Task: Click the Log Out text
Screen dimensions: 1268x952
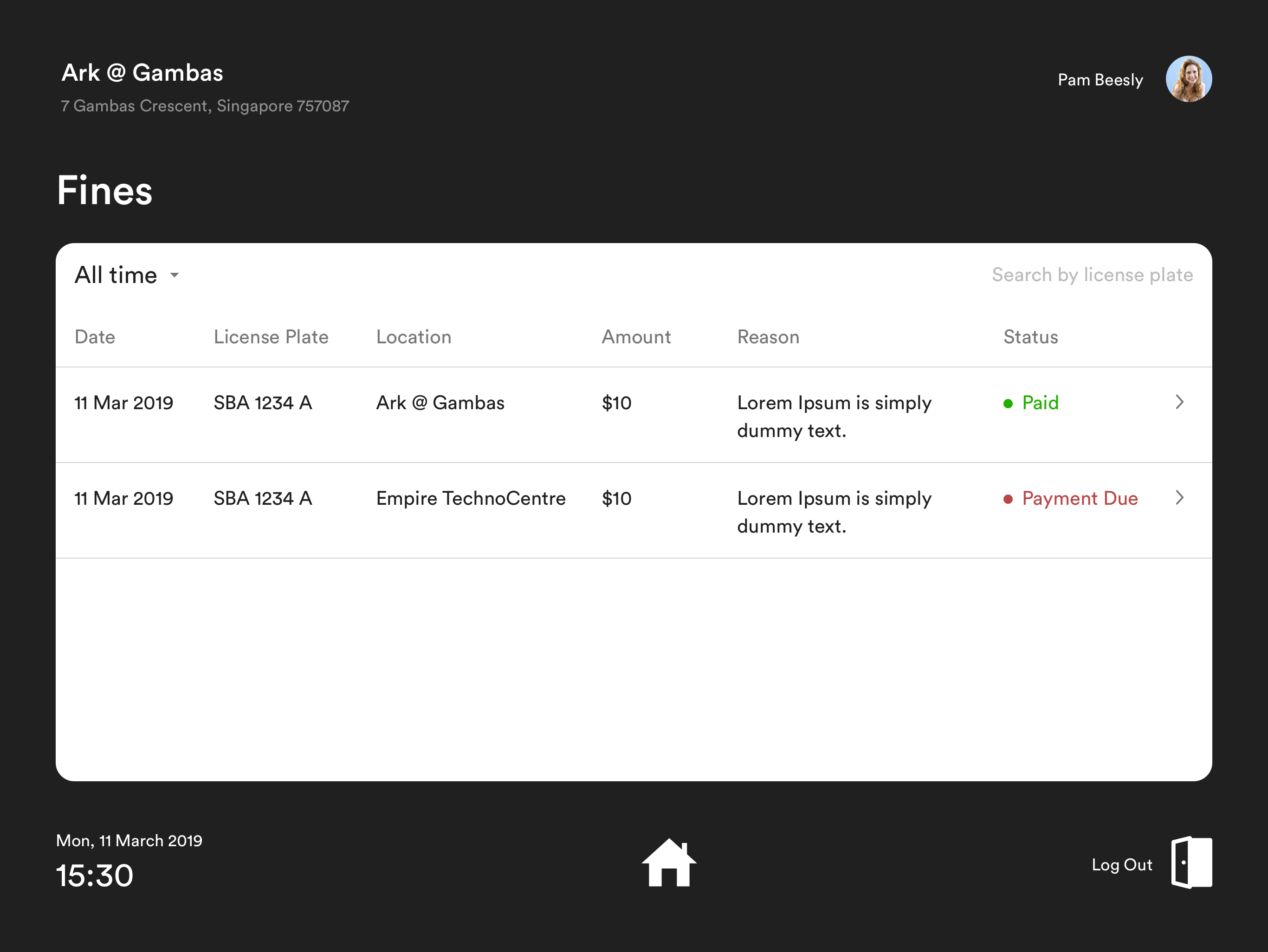Action: [1121, 864]
